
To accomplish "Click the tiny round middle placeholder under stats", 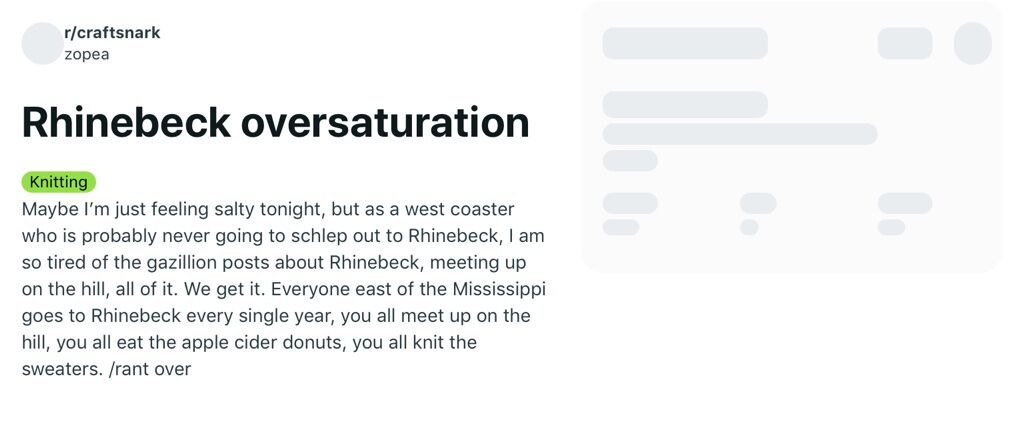I will 749,227.
